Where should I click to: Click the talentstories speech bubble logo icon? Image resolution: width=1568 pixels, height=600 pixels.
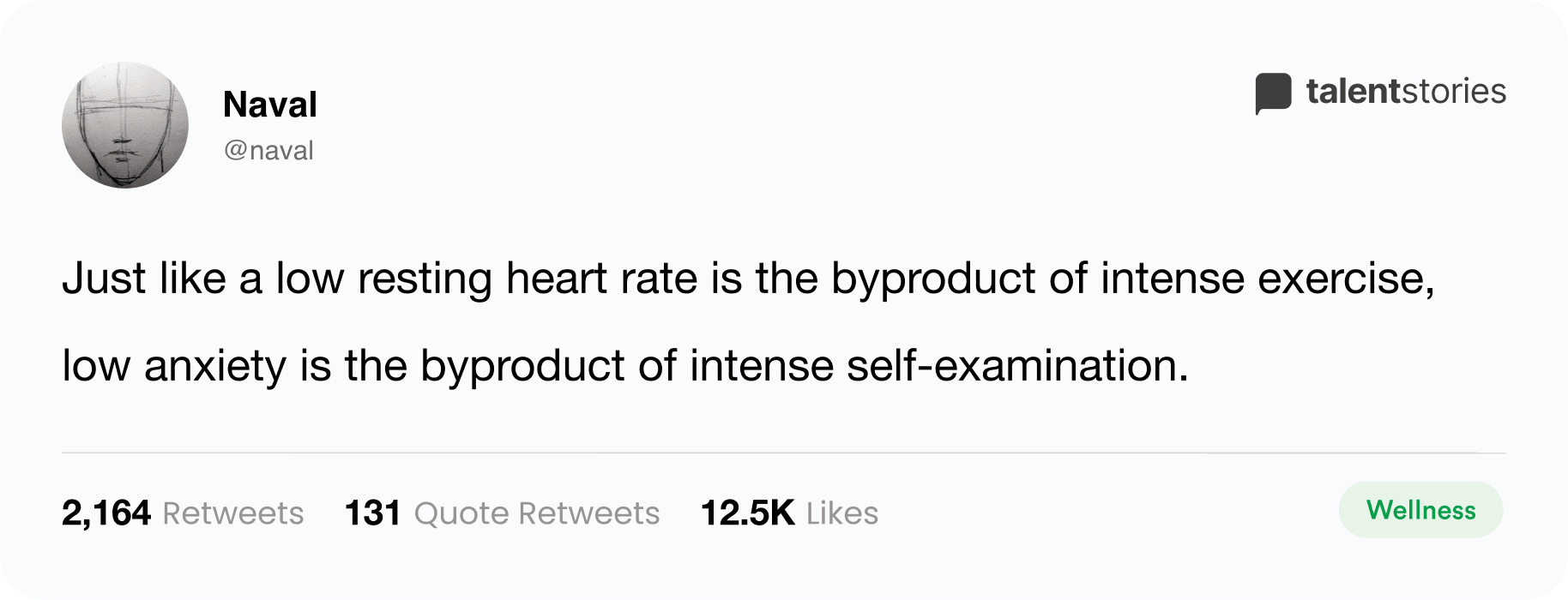(x=1273, y=93)
